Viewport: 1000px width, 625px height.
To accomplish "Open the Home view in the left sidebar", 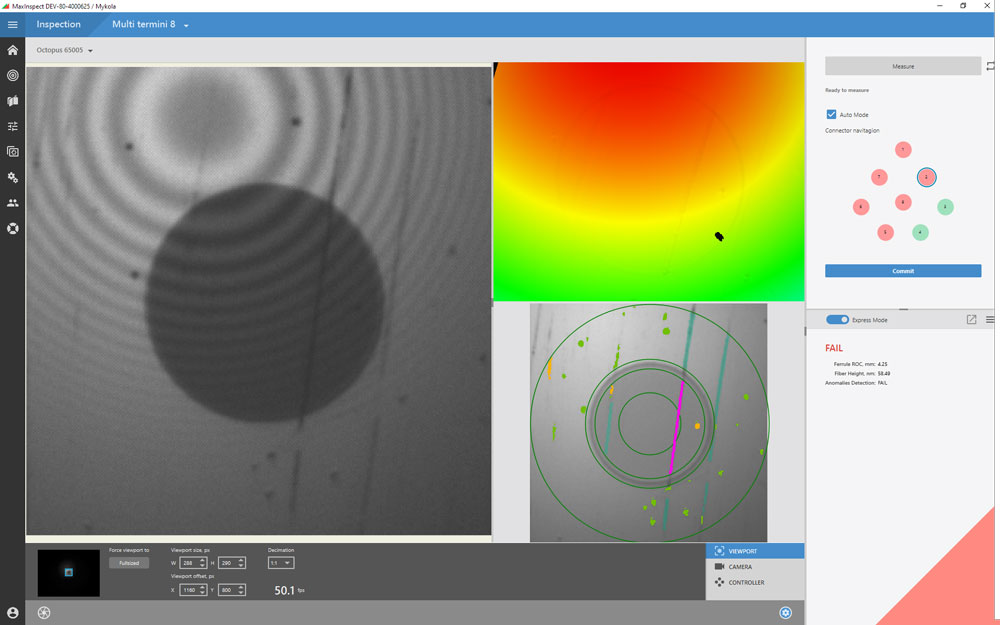I will pyautogui.click(x=12, y=49).
